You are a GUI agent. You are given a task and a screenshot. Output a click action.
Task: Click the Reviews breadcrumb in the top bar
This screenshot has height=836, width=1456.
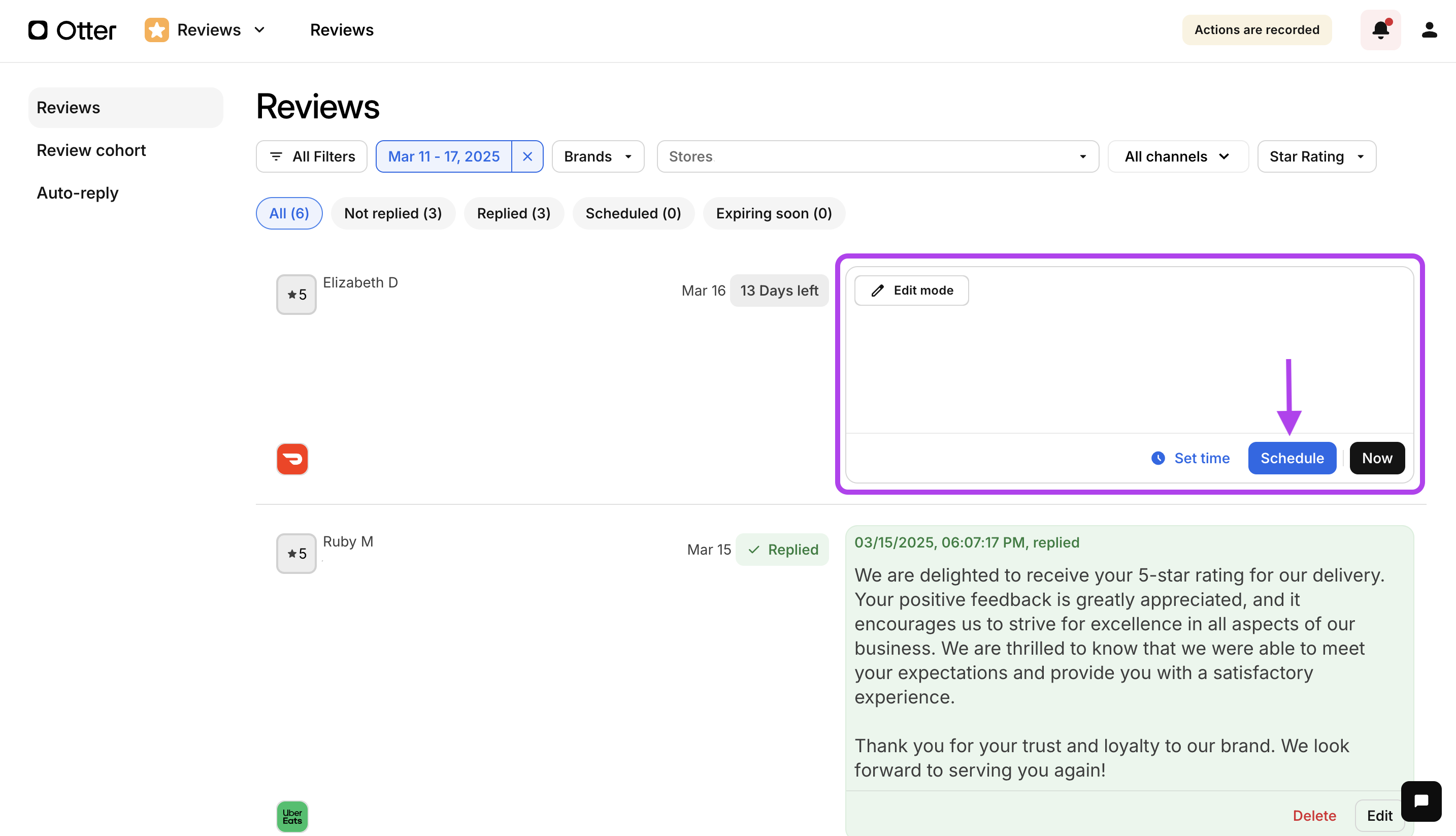coord(342,30)
